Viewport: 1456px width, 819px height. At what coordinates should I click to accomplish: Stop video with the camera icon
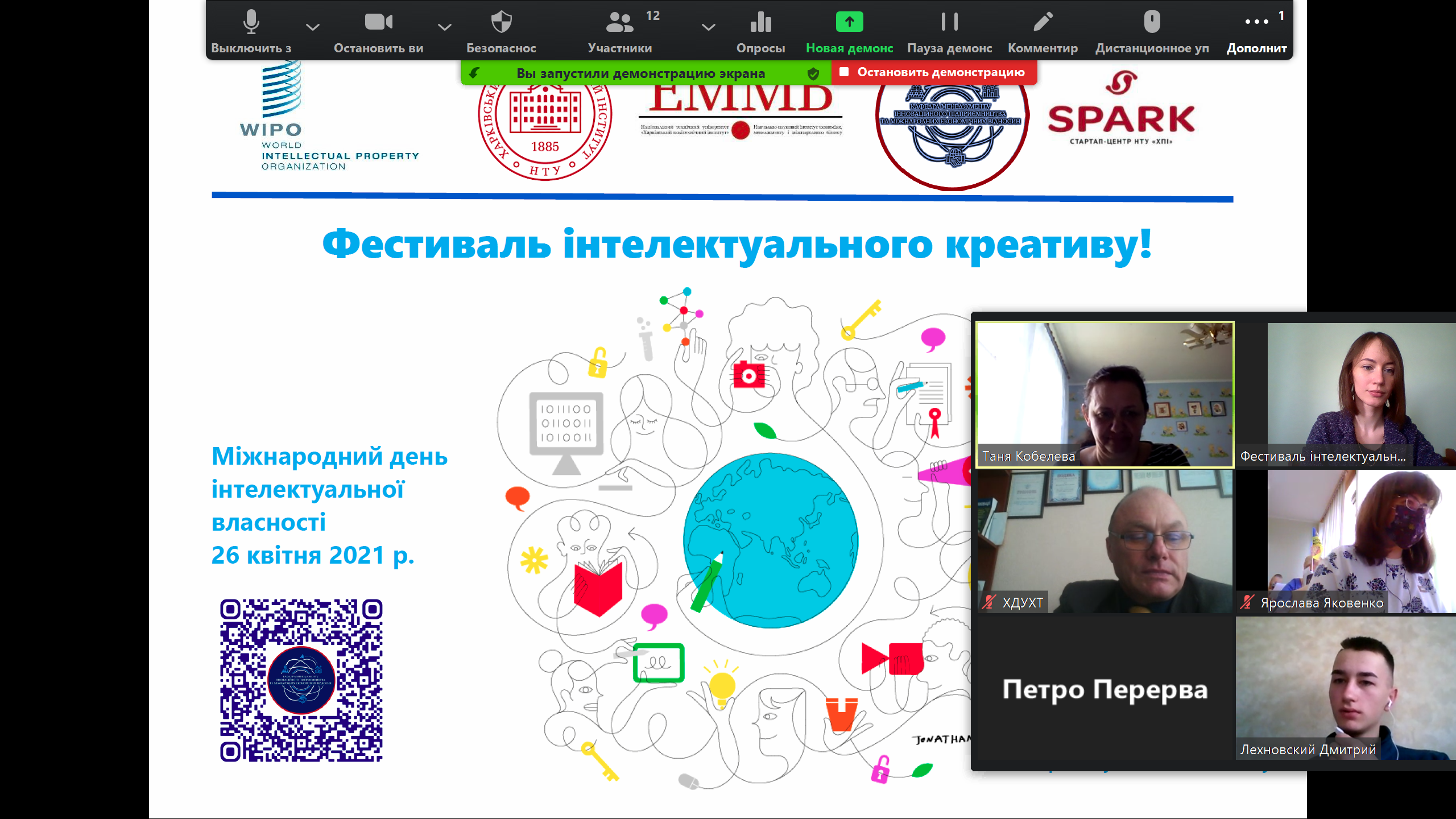[378, 22]
